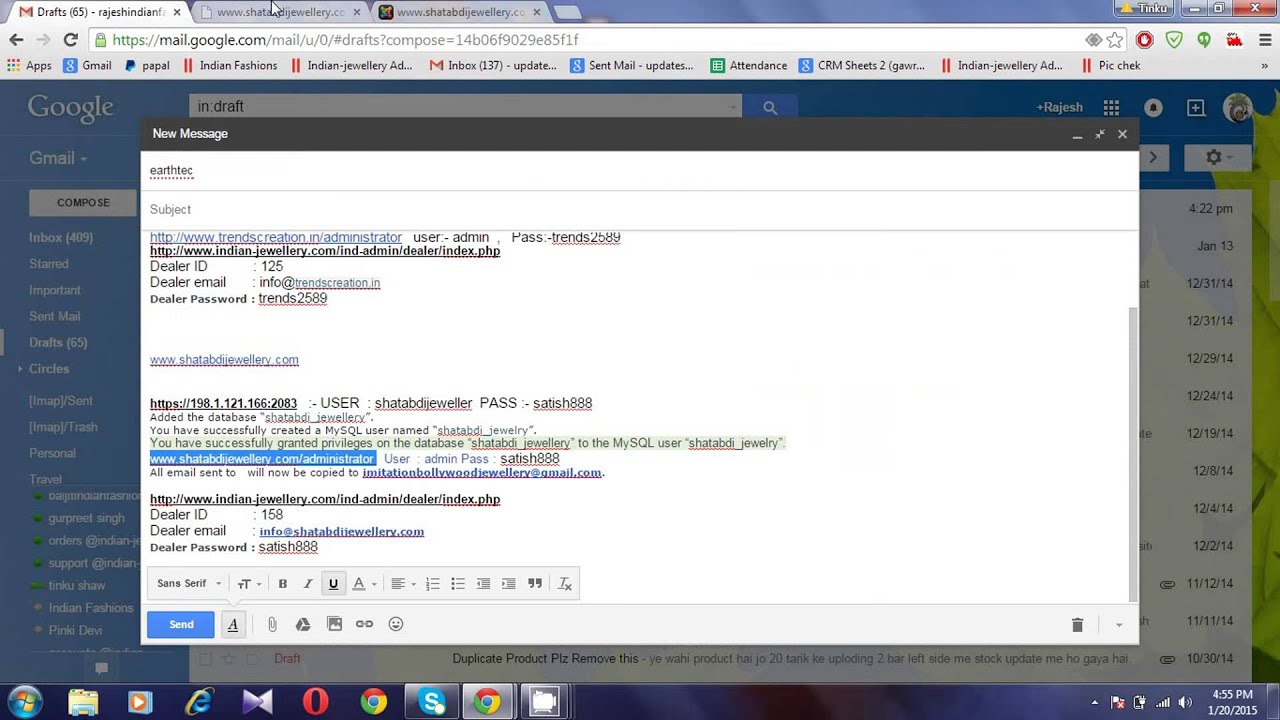Reload the page in Chrome
Image resolution: width=1280 pixels, height=720 pixels.
70,40
